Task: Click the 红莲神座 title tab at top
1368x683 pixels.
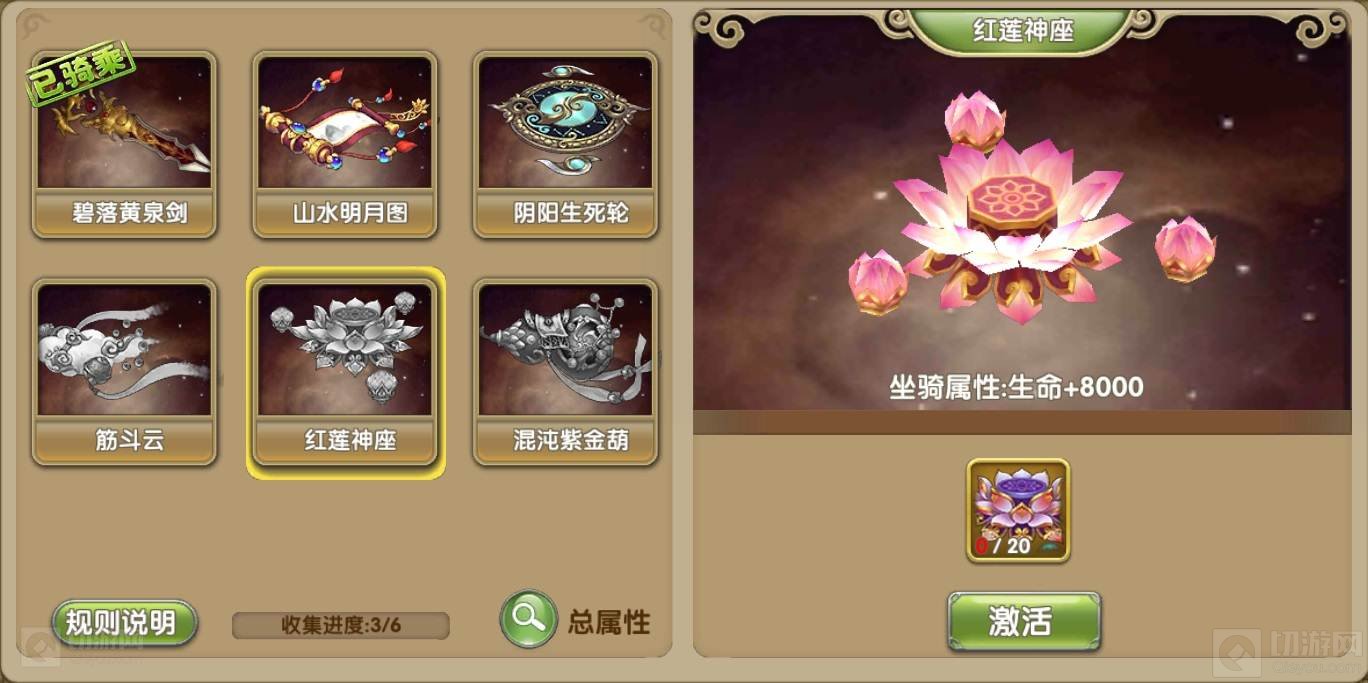Action: (x=1023, y=30)
